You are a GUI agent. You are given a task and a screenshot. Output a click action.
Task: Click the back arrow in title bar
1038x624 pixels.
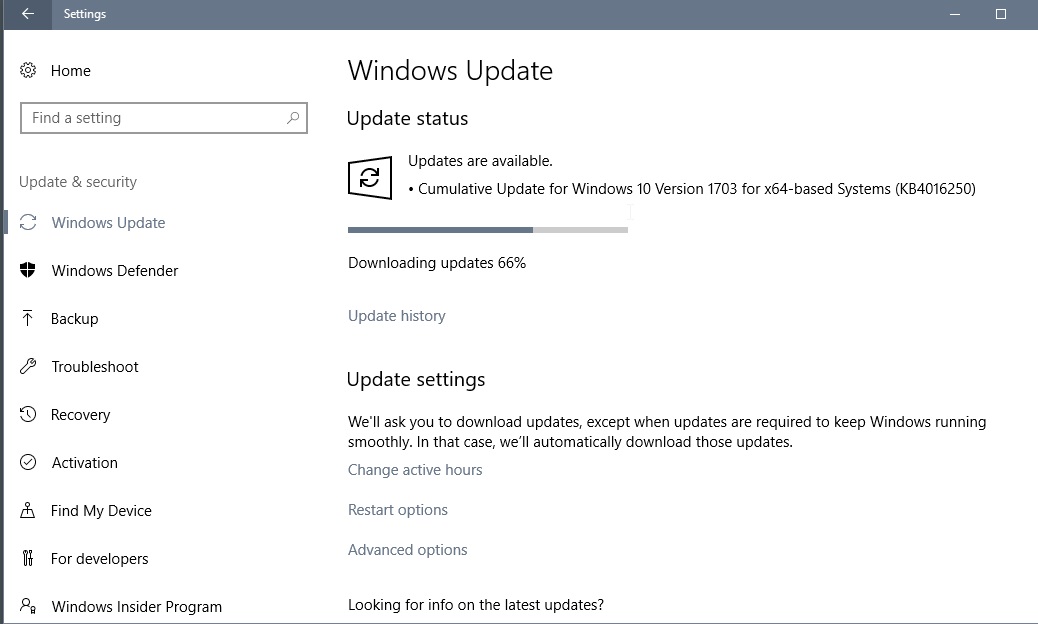click(x=28, y=14)
